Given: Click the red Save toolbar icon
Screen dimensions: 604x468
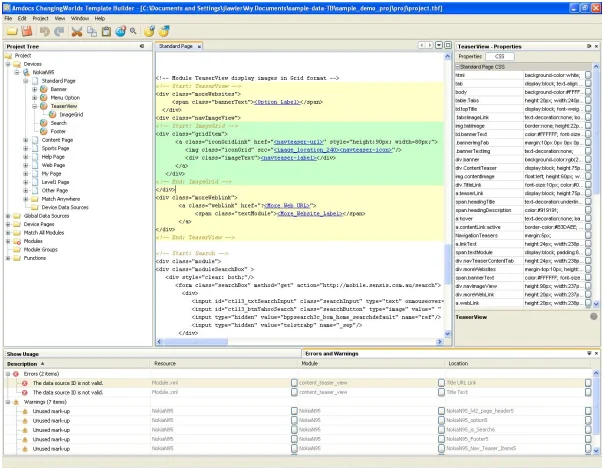Looking at the screenshot, I should [27, 31].
